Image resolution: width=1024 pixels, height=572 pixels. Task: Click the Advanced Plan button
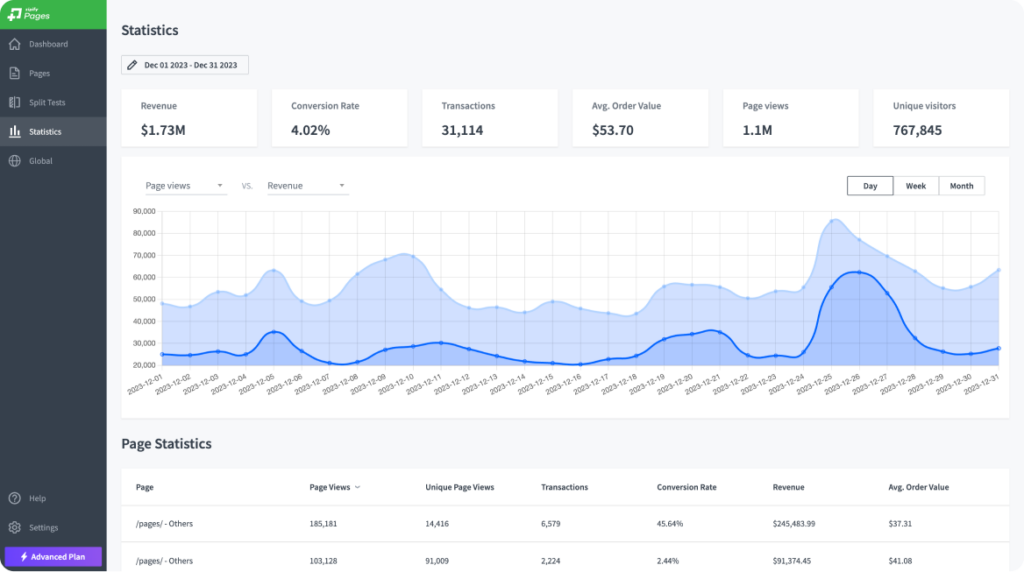tap(53, 557)
